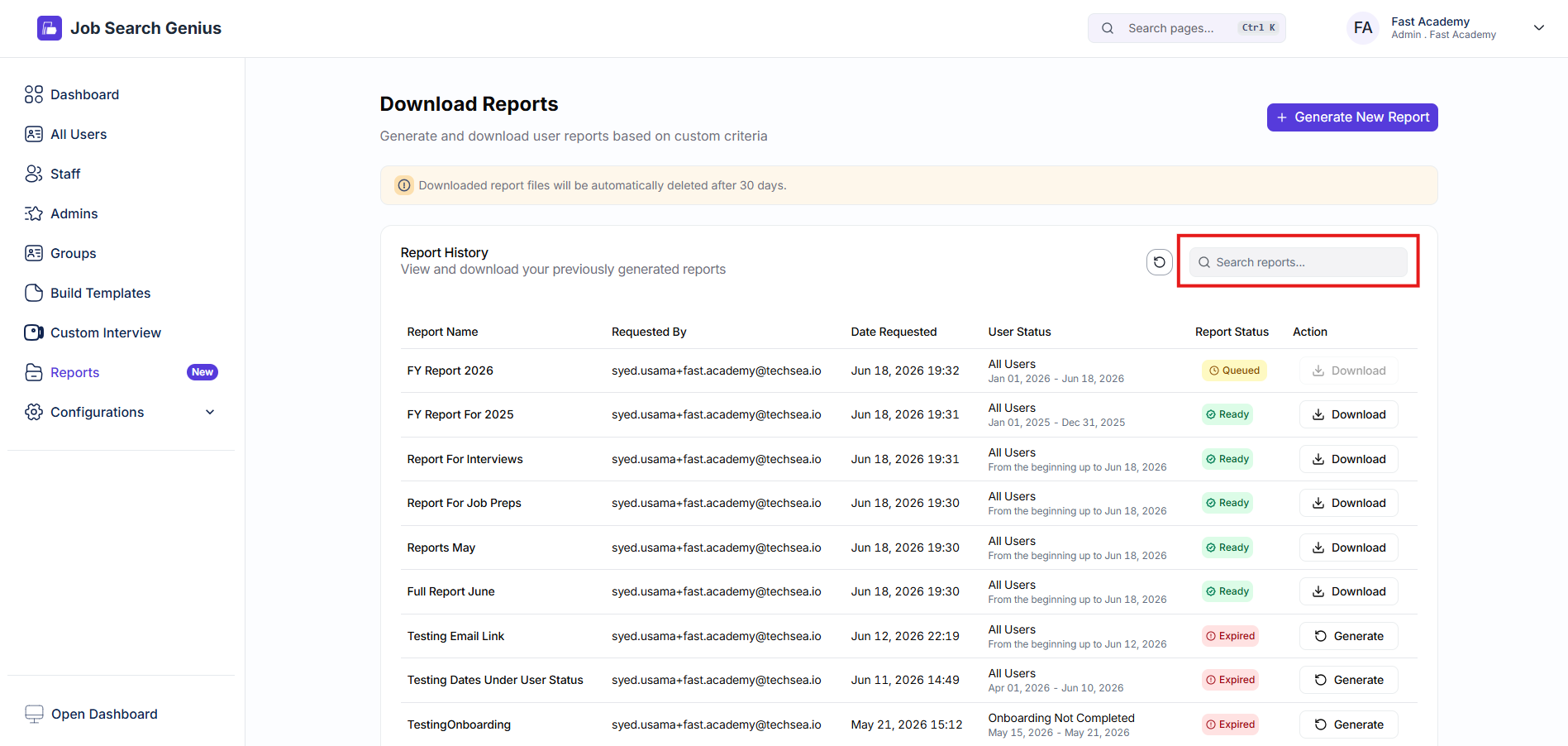Open Dashboard link at sidebar bottom
The width and height of the screenshot is (1568, 746).
coord(91,714)
